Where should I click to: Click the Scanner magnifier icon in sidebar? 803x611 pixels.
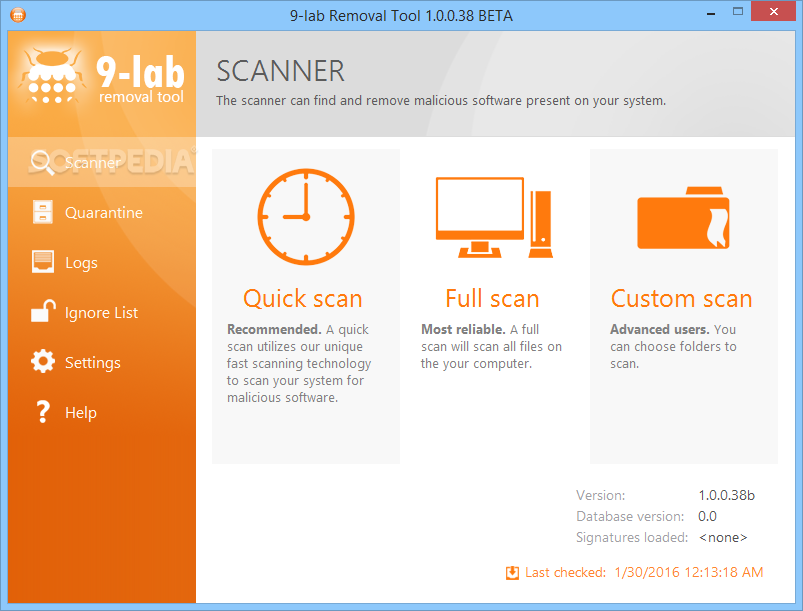[42, 162]
